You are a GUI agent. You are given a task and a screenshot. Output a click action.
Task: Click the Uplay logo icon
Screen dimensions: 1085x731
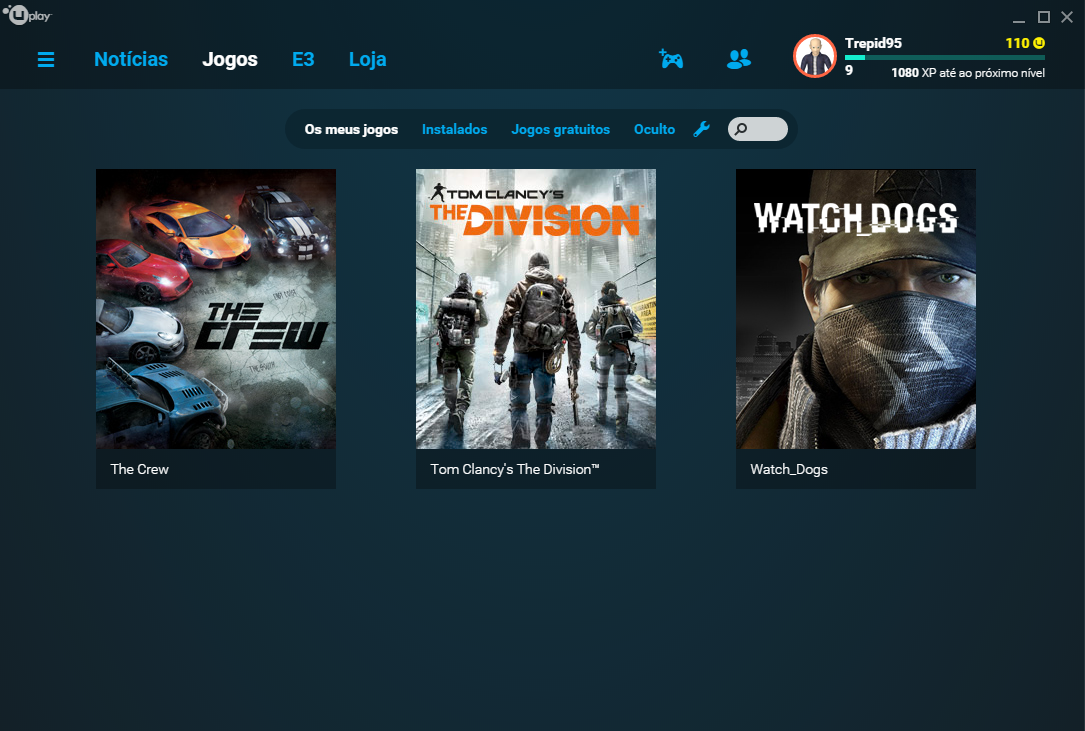tap(26, 15)
